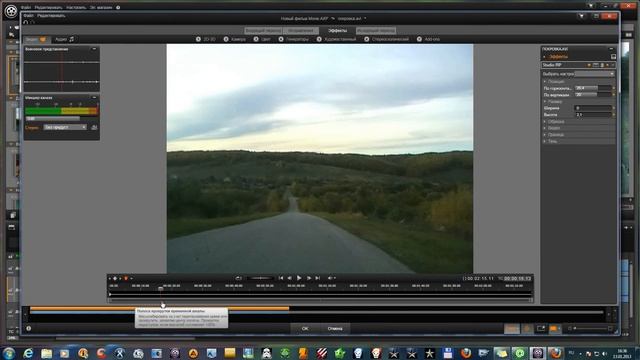Collapse the Волновое представление panel
Image resolution: width=640 pixels, height=360 pixels.
coord(94,49)
